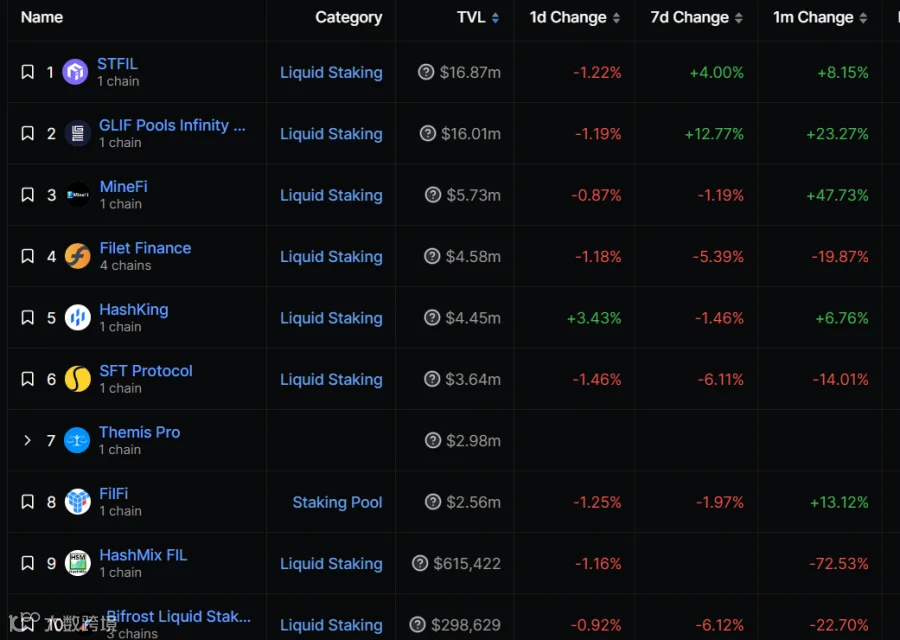Open TVL info tooltip for Bifrost
This screenshot has width=900, height=640.
[417, 625]
